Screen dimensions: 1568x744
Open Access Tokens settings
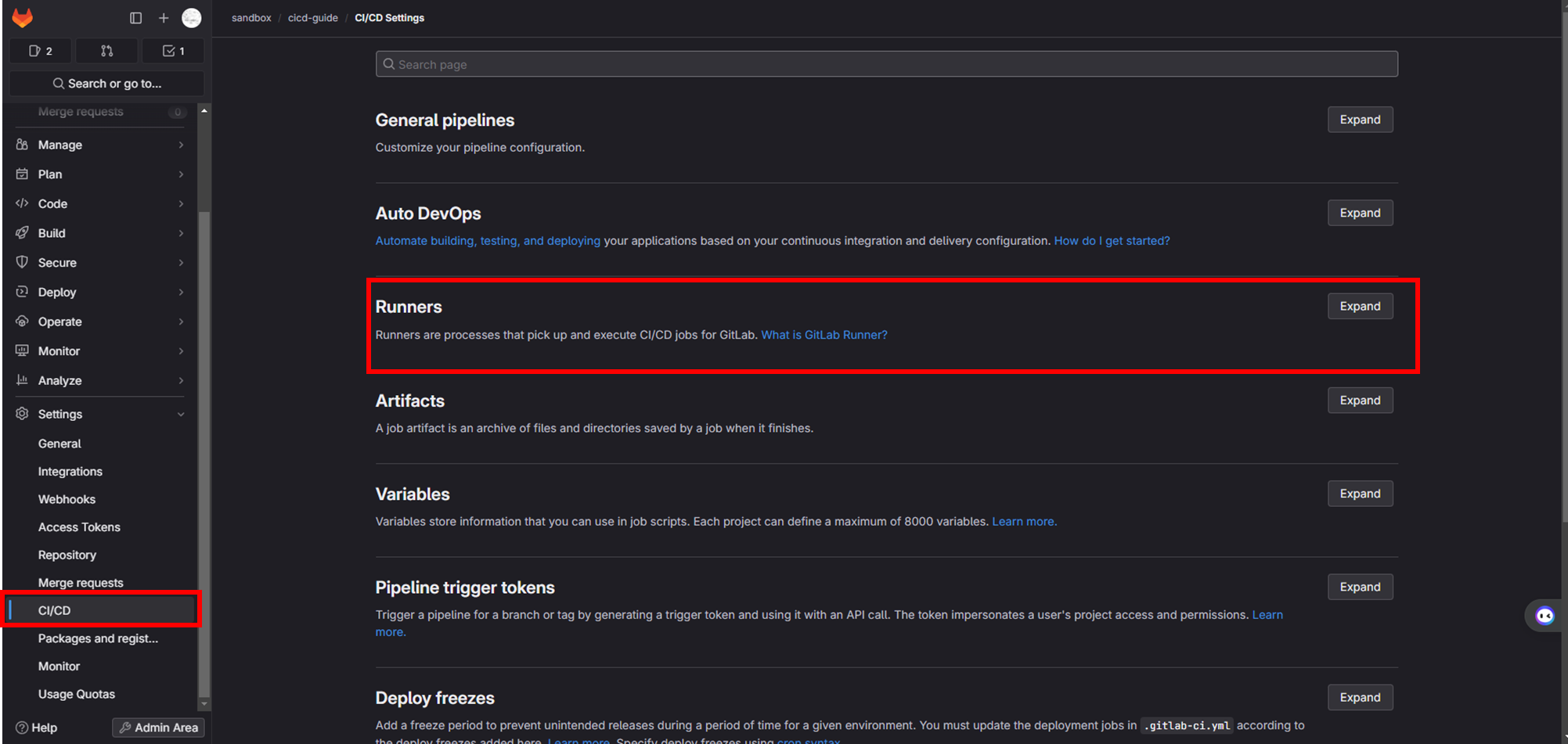(79, 527)
